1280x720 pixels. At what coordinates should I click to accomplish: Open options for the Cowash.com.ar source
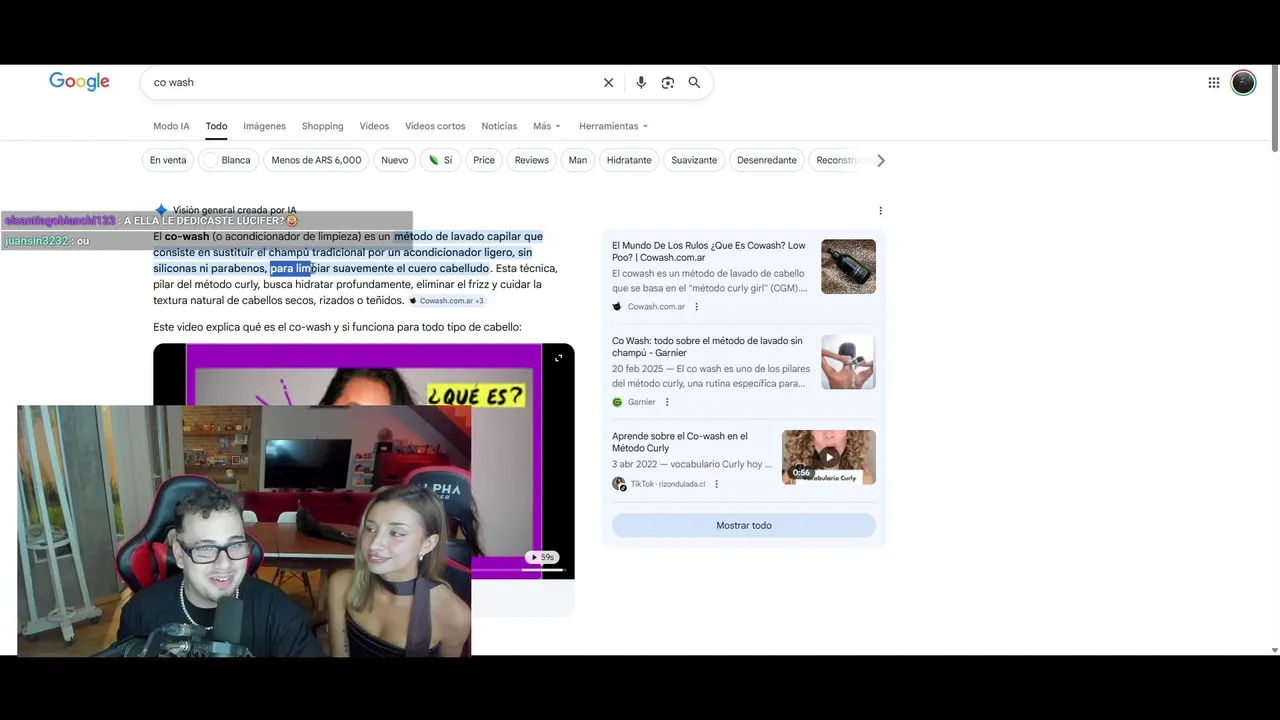[x=697, y=307]
